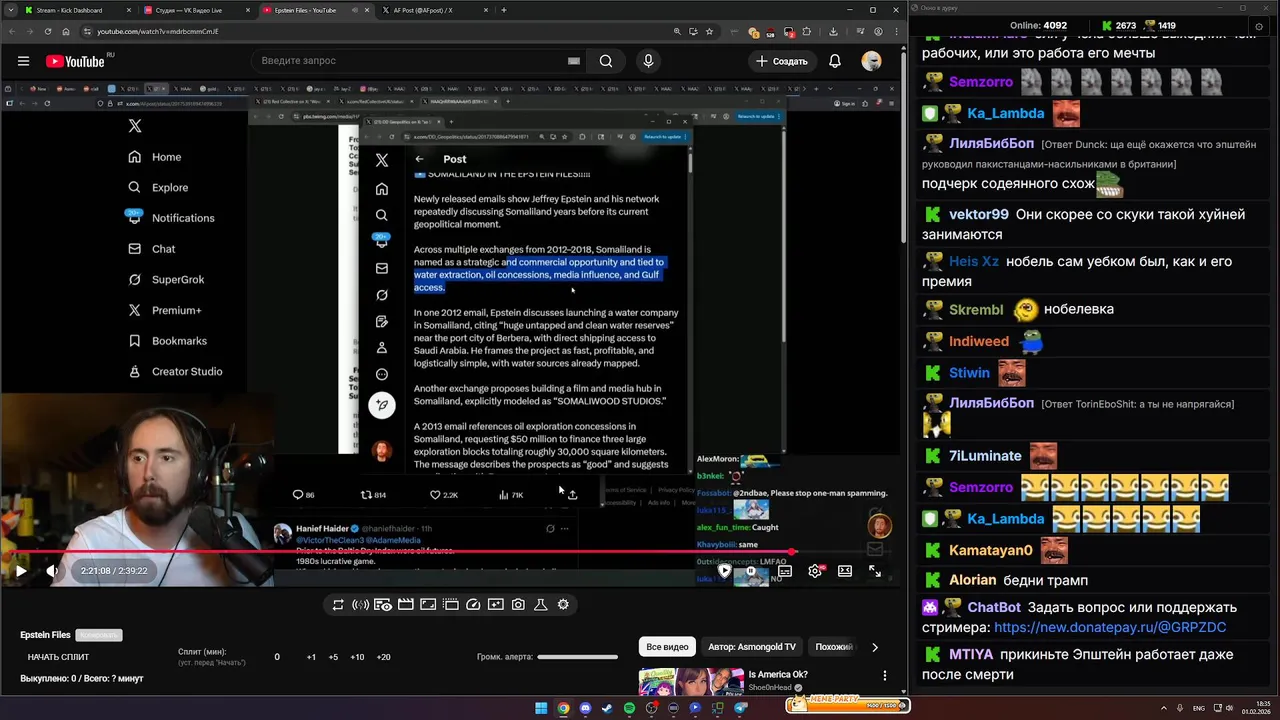Switch the player to theater mode
The width and height of the screenshot is (1280, 720).
[x=845, y=571]
